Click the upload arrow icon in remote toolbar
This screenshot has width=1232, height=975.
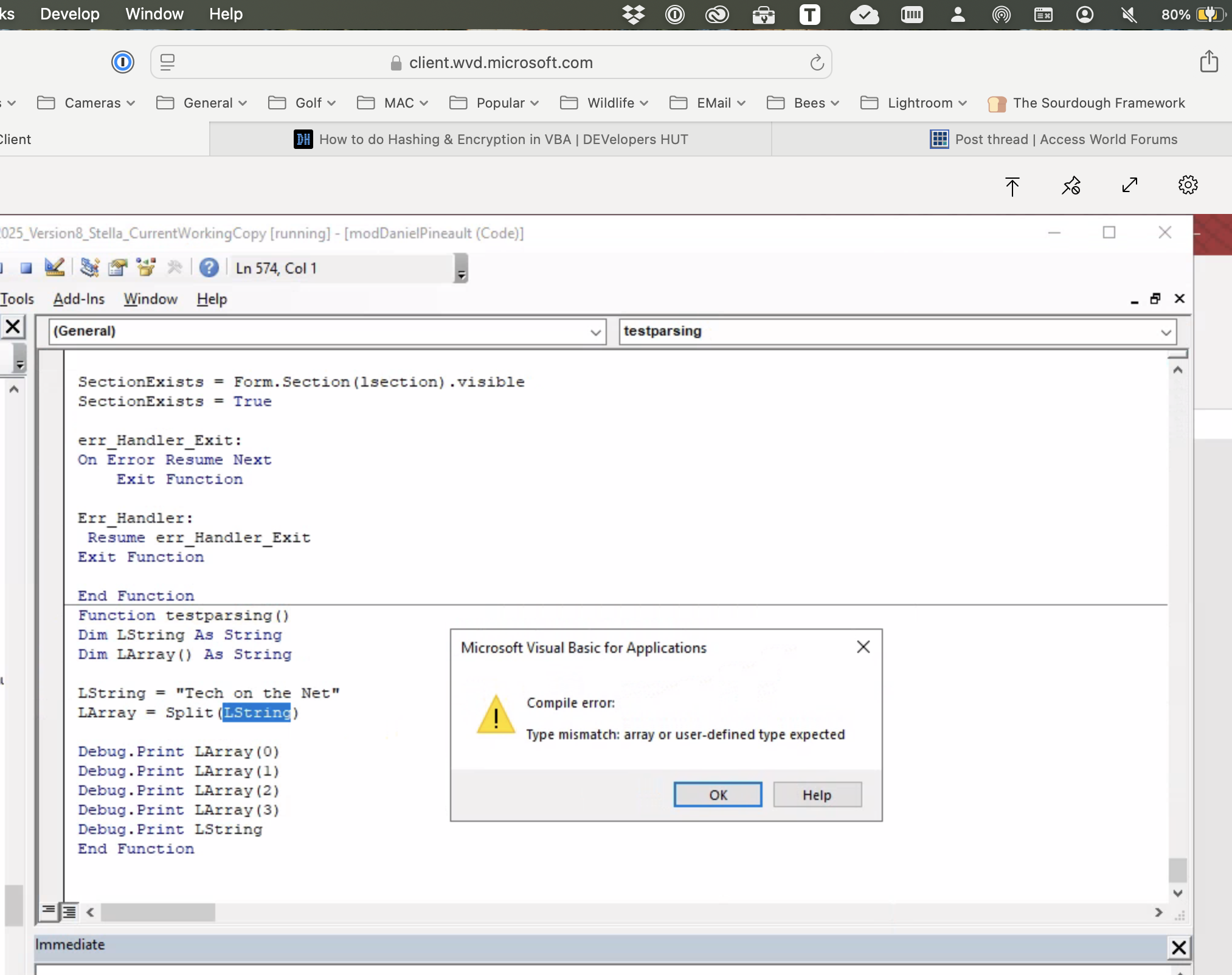pos(1012,186)
